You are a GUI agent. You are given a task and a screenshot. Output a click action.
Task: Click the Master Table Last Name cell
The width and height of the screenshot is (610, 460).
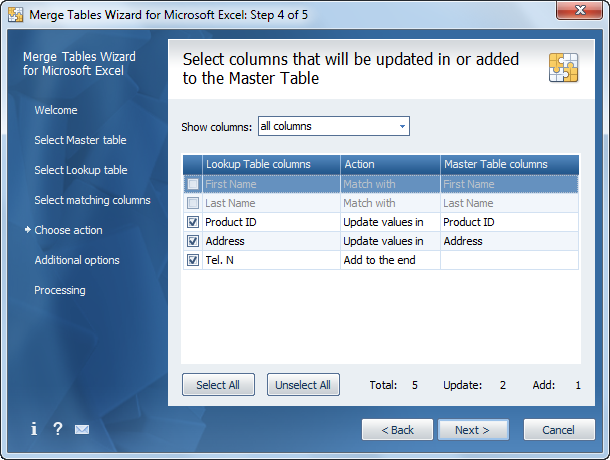[510, 203]
